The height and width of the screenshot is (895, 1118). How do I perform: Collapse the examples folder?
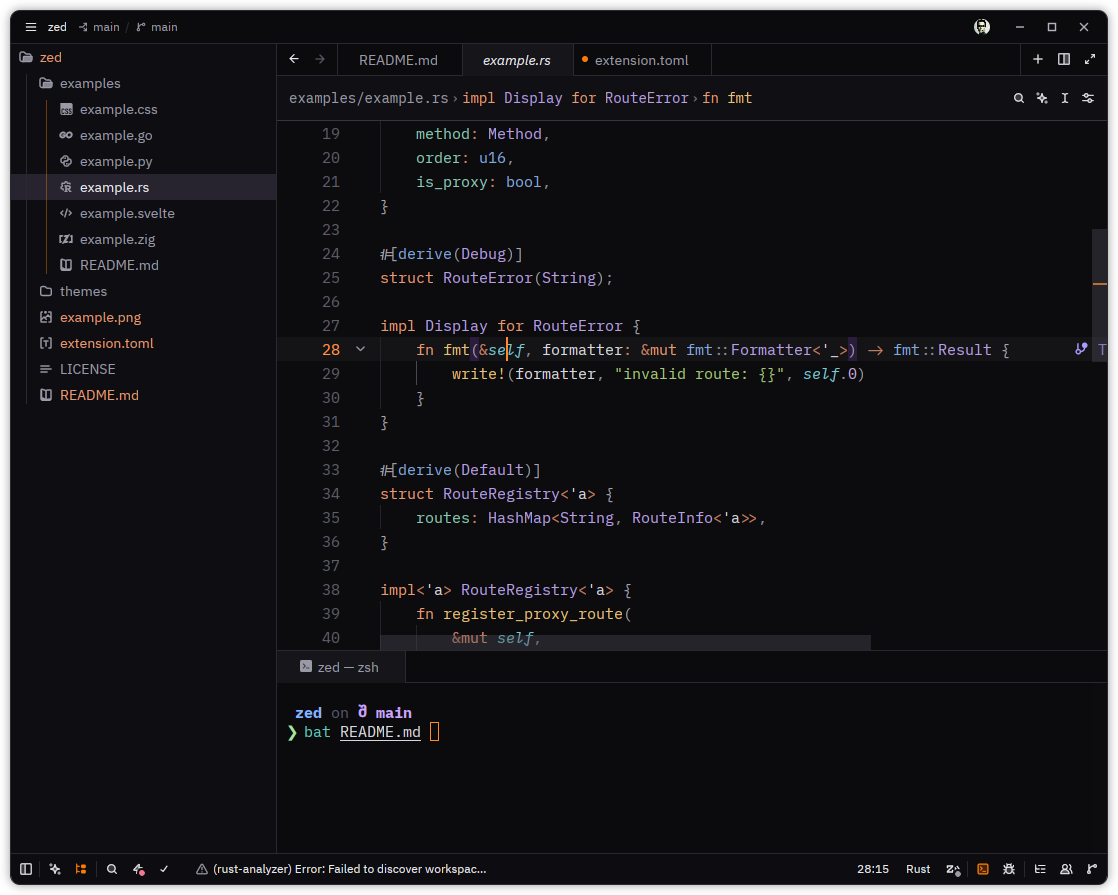(x=143, y=83)
